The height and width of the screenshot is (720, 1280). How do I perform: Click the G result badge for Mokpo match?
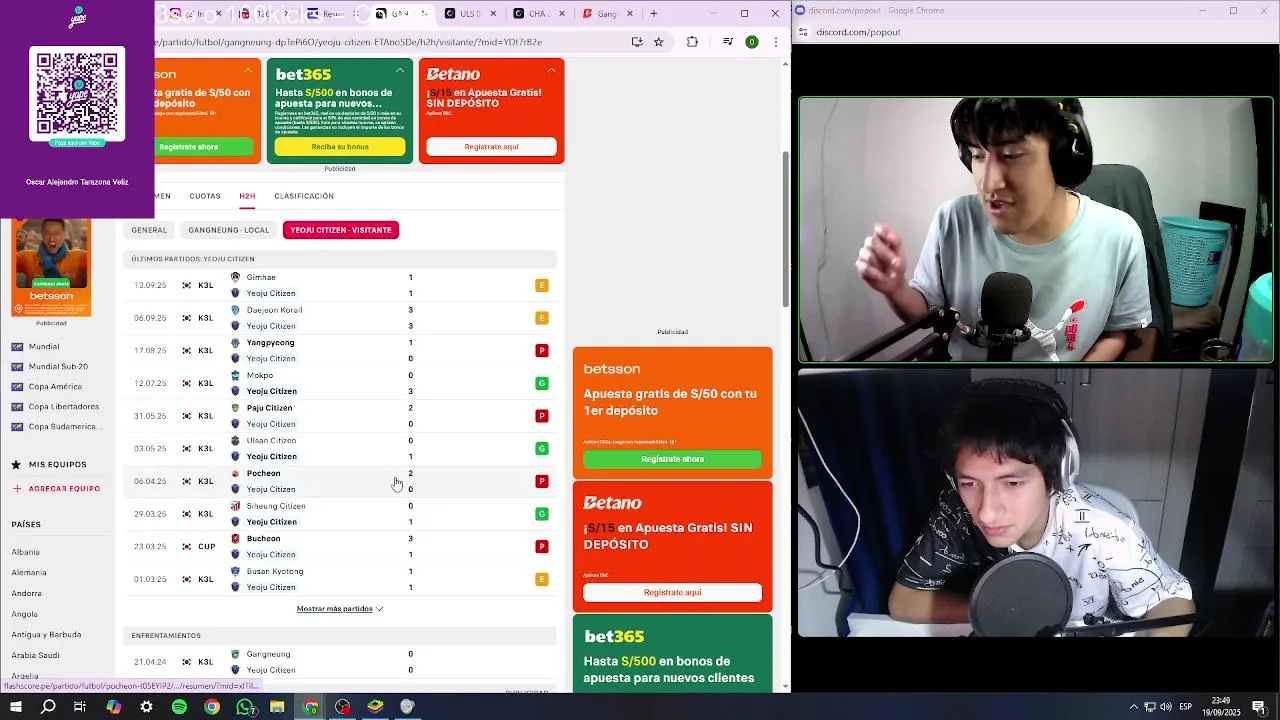pyautogui.click(x=542, y=383)
